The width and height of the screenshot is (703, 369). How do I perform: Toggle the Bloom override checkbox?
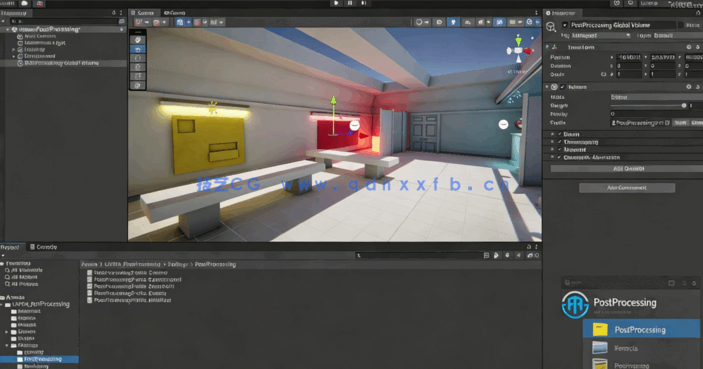click(559, 134)
